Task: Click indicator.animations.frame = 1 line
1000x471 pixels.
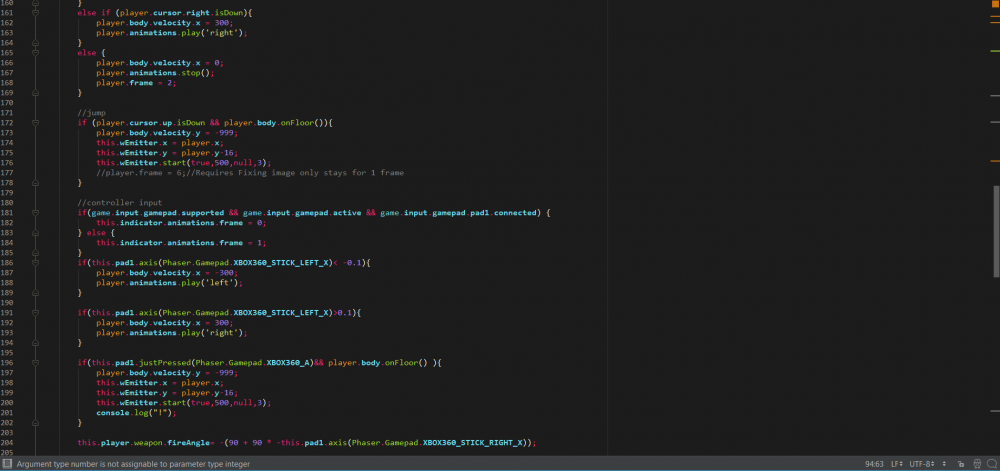Action: 180,243
